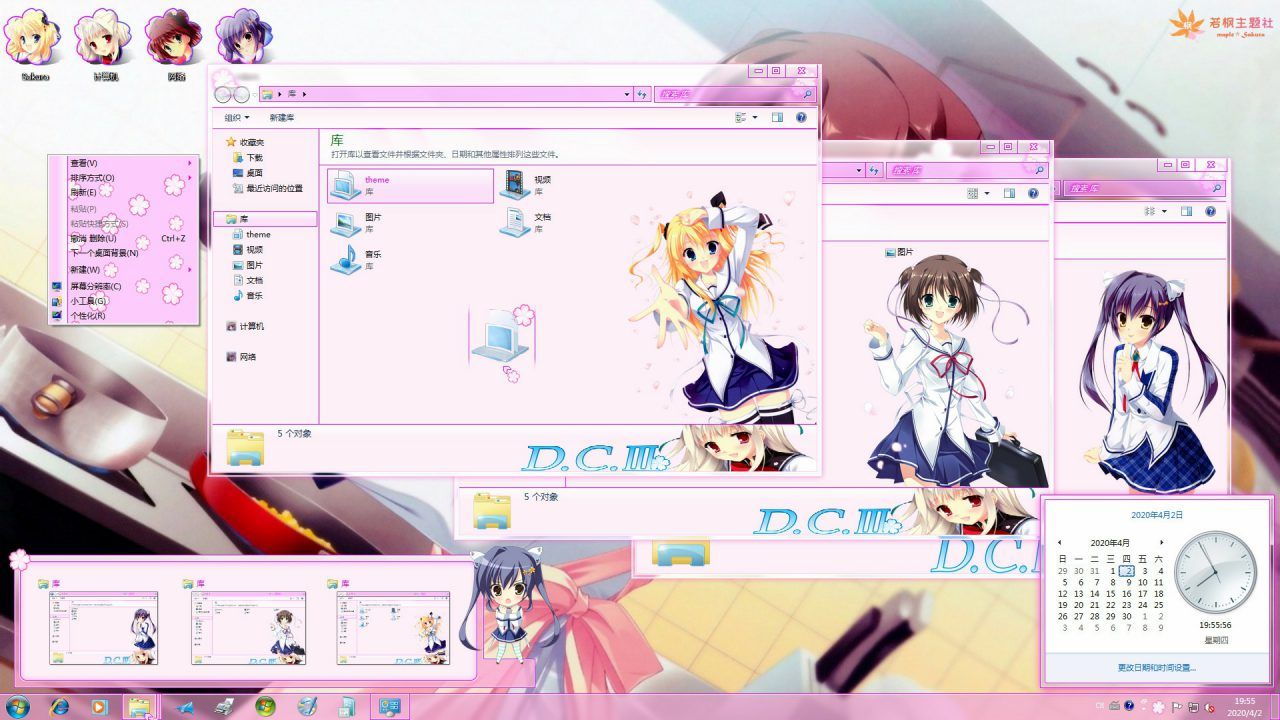Expand the 查看(V) submenu in context menu
Image resolution: width=1280 pixels, height=720 pixels.
(188, 163)
